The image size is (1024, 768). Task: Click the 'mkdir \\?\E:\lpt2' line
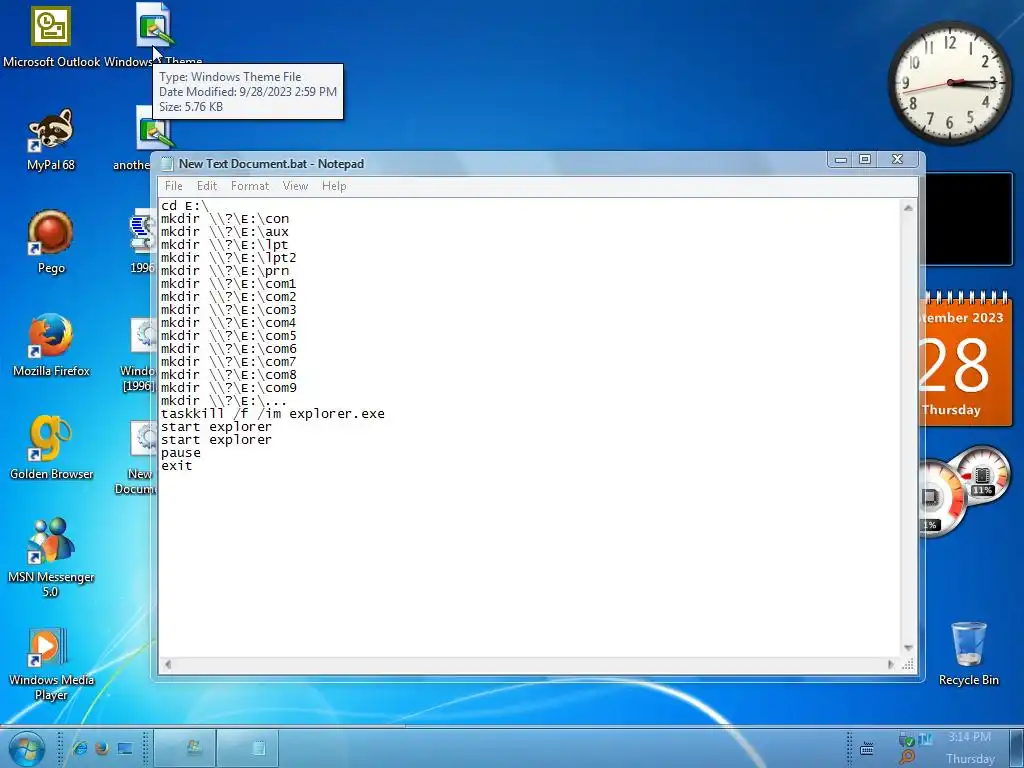point(229,257)
